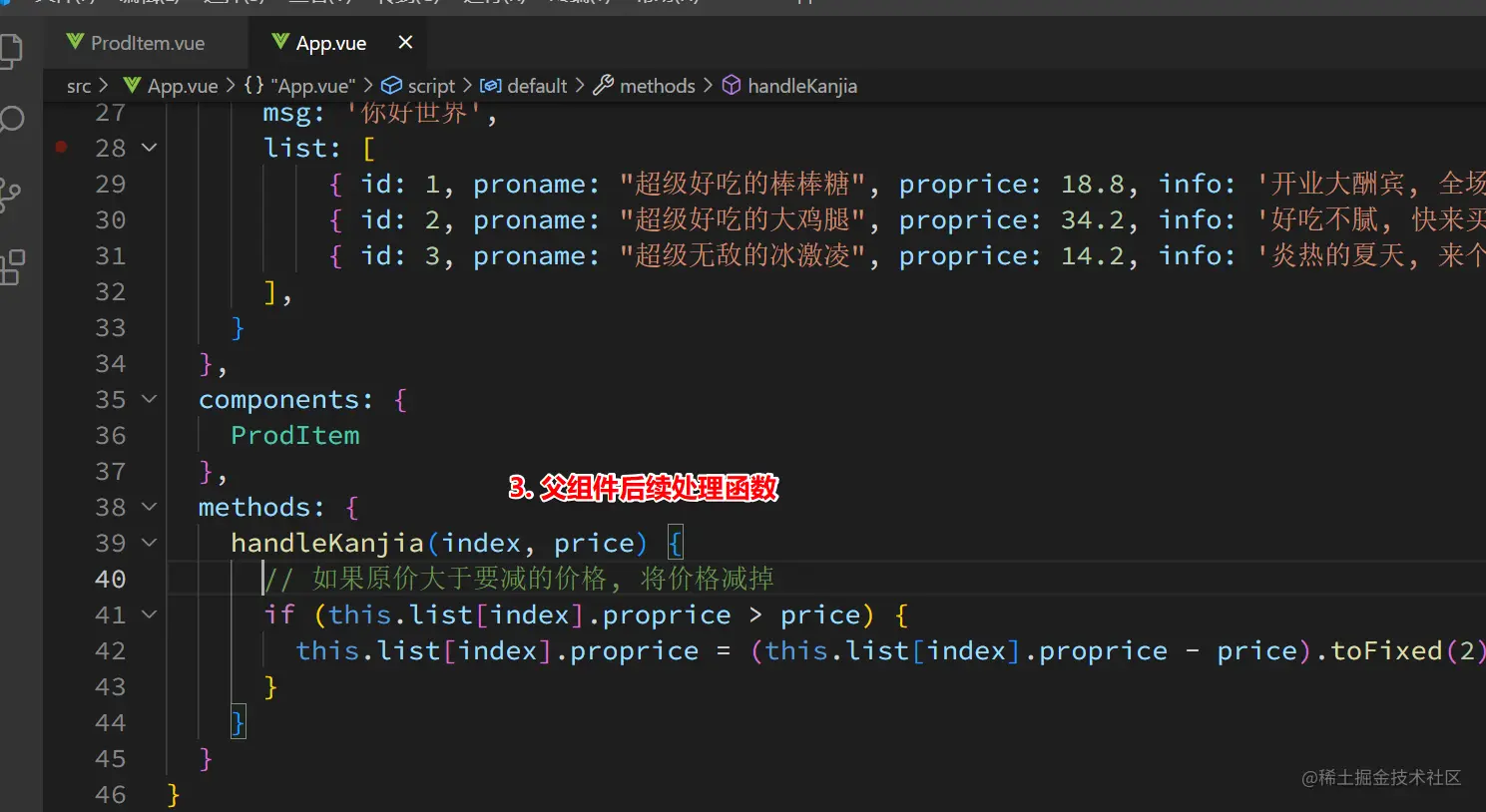
Task: Collapse the if block at line 41
Action: click(x=150, y=614)
